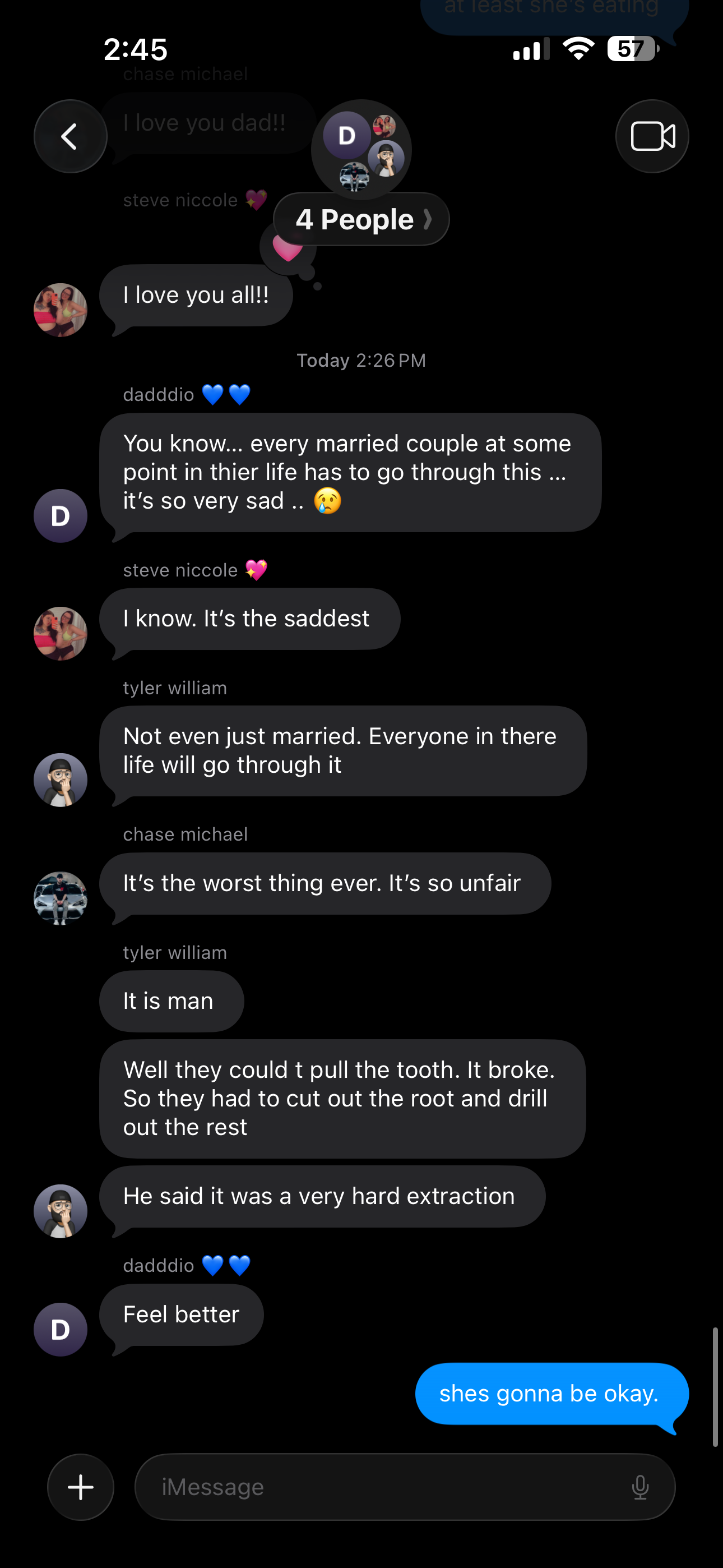Tap chase michael's car avatar
This screenshot has width=723, height=1568.
61,898
